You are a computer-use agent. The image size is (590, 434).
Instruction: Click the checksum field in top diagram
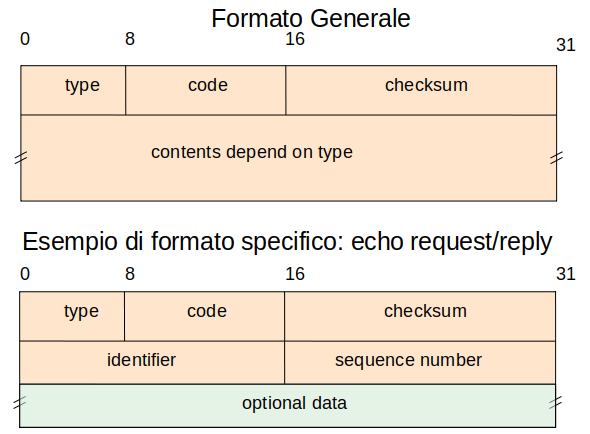coord(421,90)
